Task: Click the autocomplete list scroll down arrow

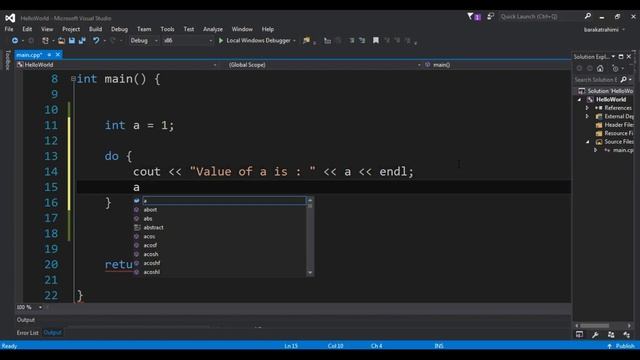Action: [x=310, y=272]
